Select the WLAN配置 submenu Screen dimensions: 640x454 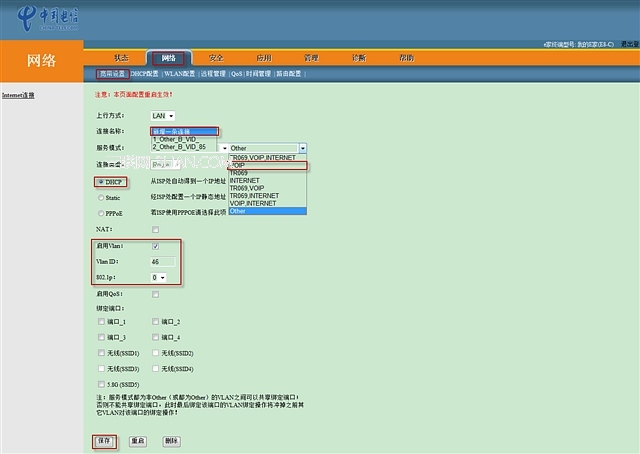click(x=180, y=74)
